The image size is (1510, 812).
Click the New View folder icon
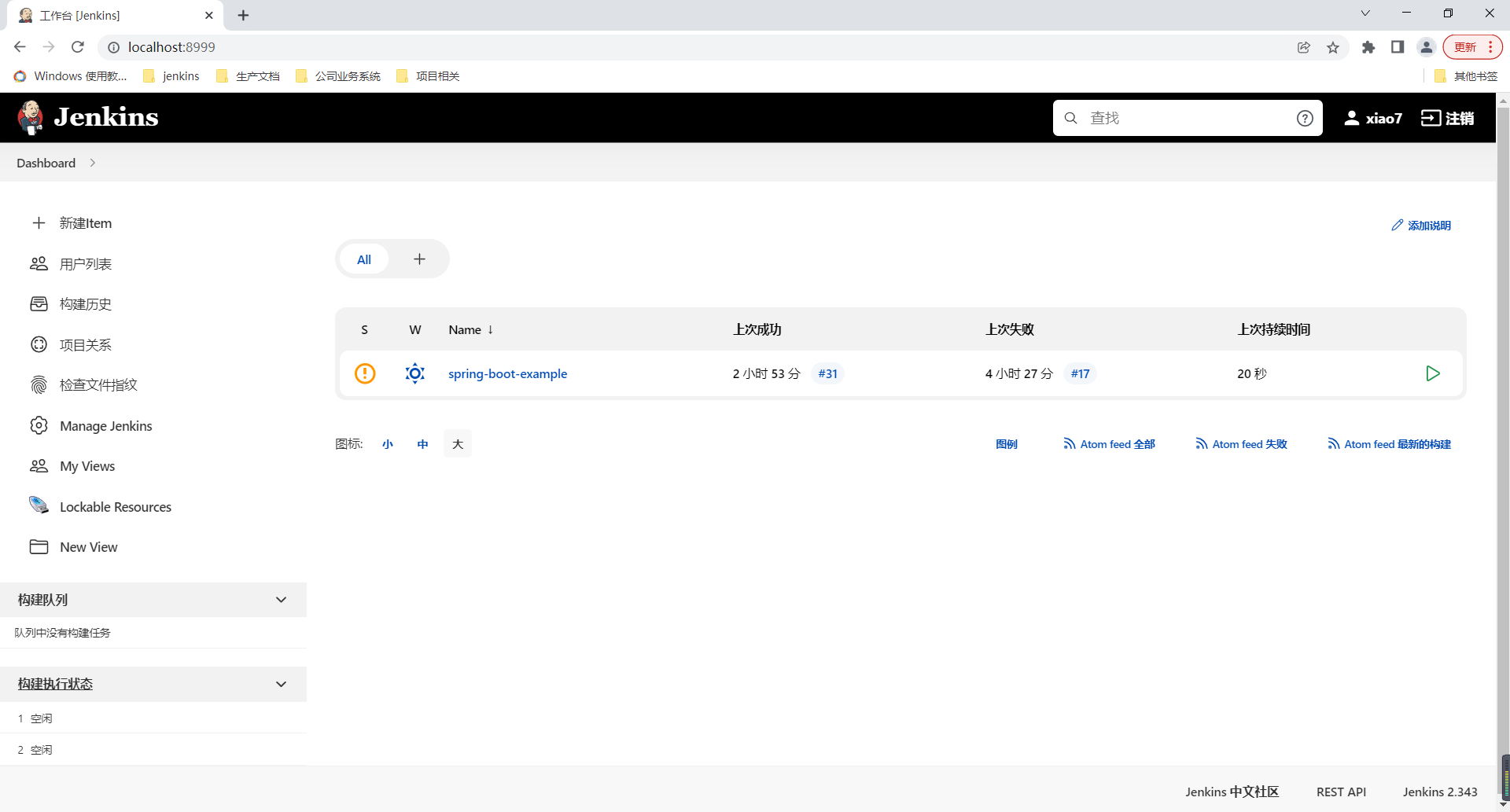tap(39, 547)
